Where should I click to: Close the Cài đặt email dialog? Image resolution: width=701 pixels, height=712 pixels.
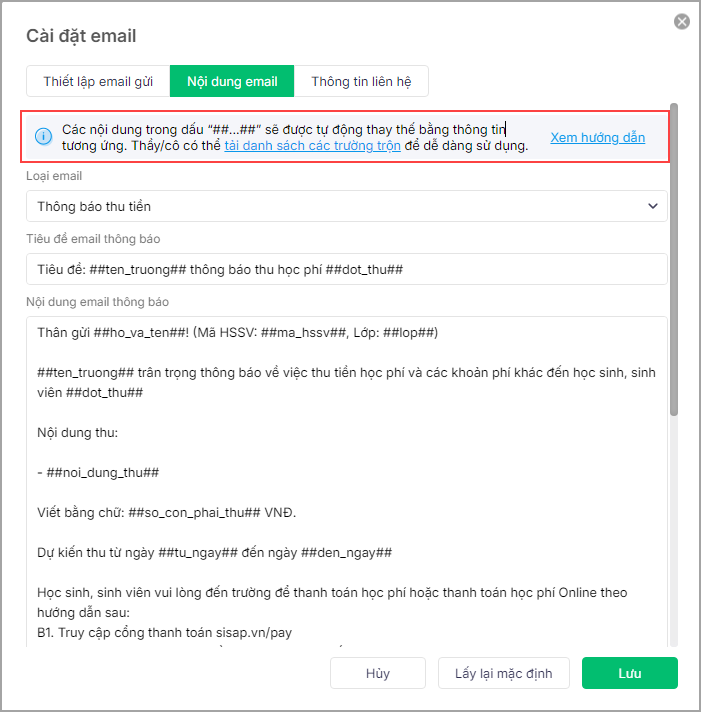(x=682, y=21)
